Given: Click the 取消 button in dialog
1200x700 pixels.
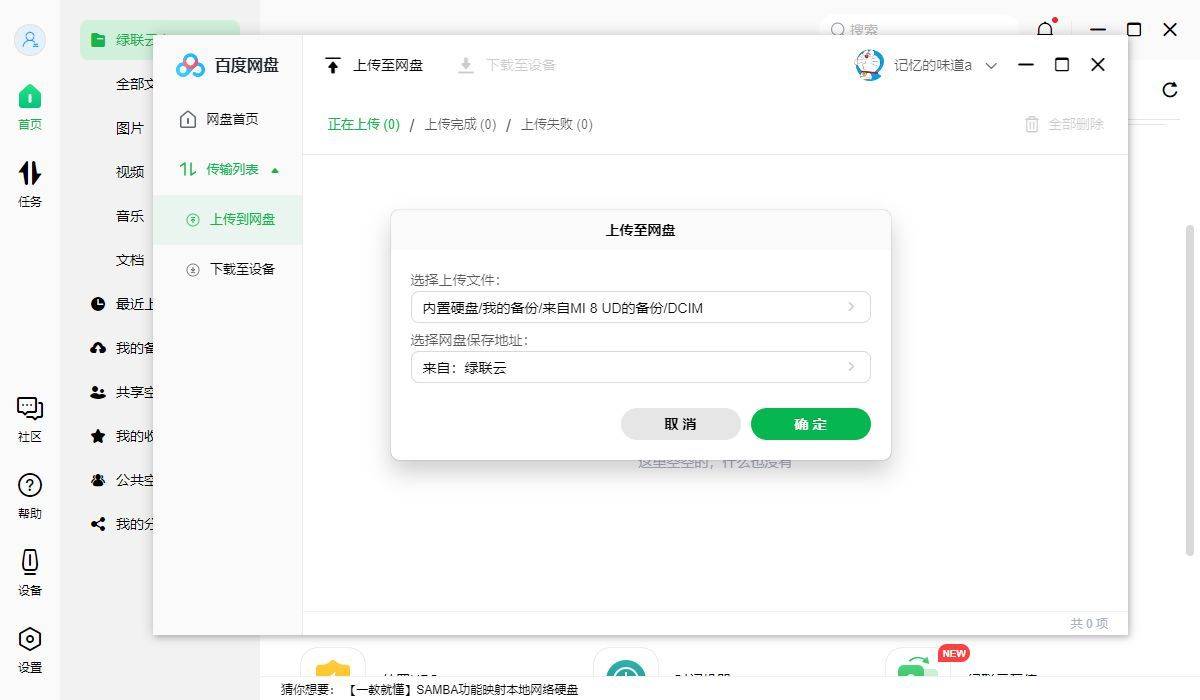Looking at the screenshot, I should coord(680,424).
